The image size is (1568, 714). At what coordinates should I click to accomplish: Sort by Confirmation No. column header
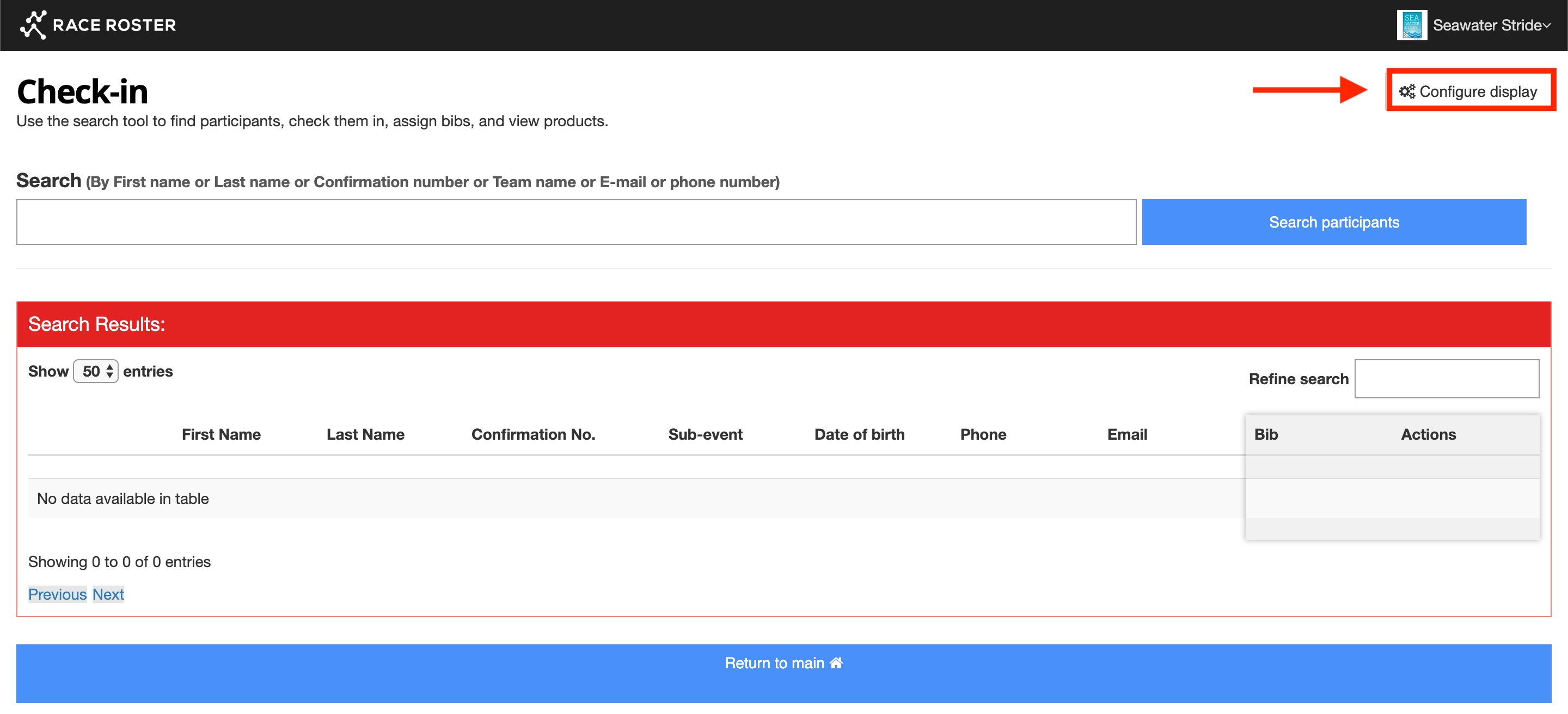(x=533, y=434)
